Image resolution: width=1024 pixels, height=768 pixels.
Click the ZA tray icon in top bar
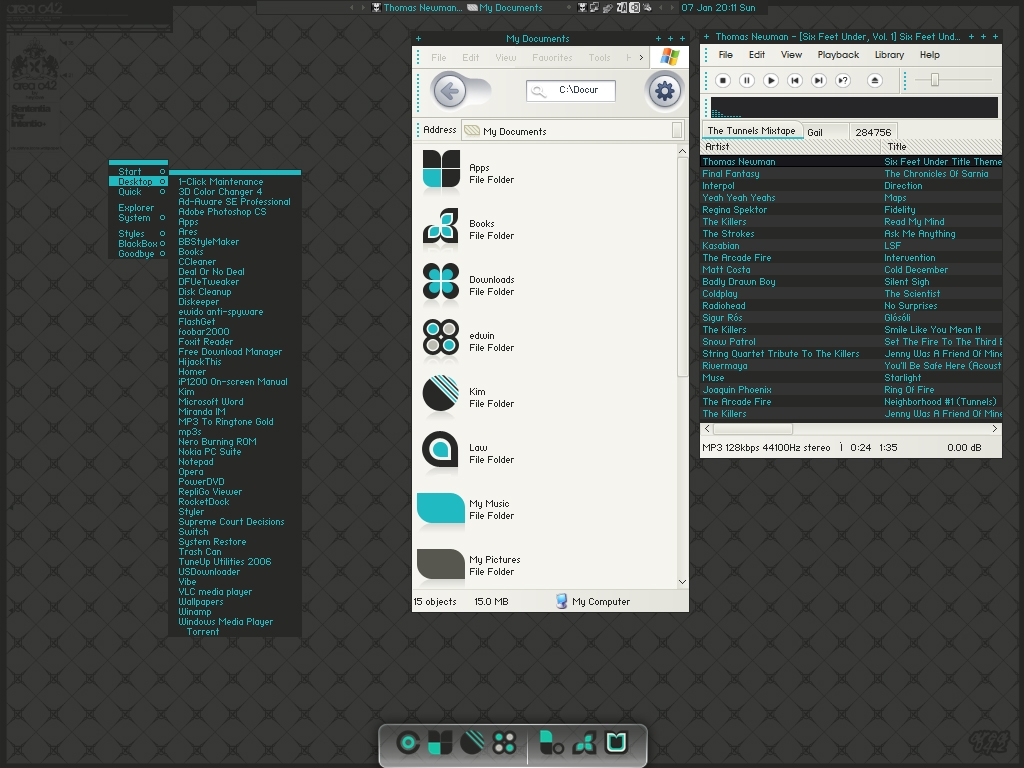tap(622, 8)
